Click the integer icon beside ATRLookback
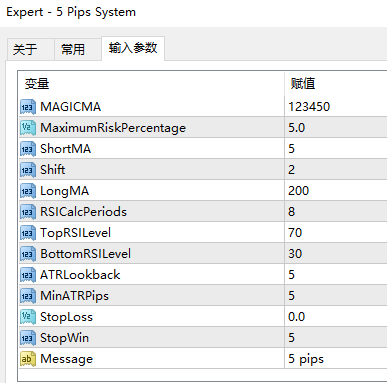The height and width of the screenshot is (383, 387). click(x=28, y=275)
